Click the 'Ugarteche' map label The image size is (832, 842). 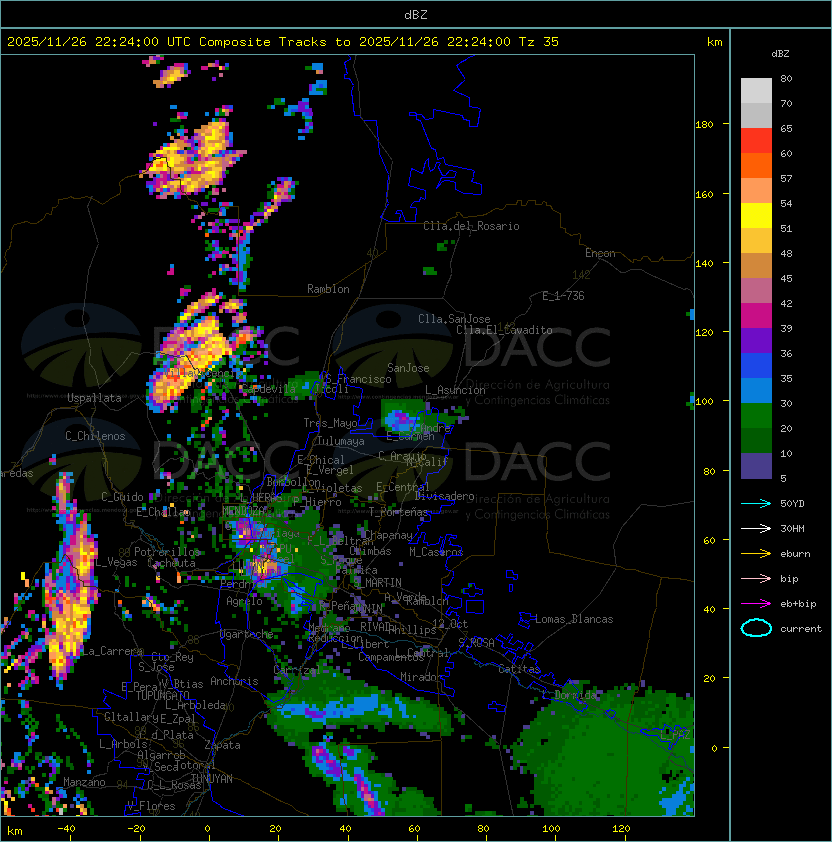247,634
